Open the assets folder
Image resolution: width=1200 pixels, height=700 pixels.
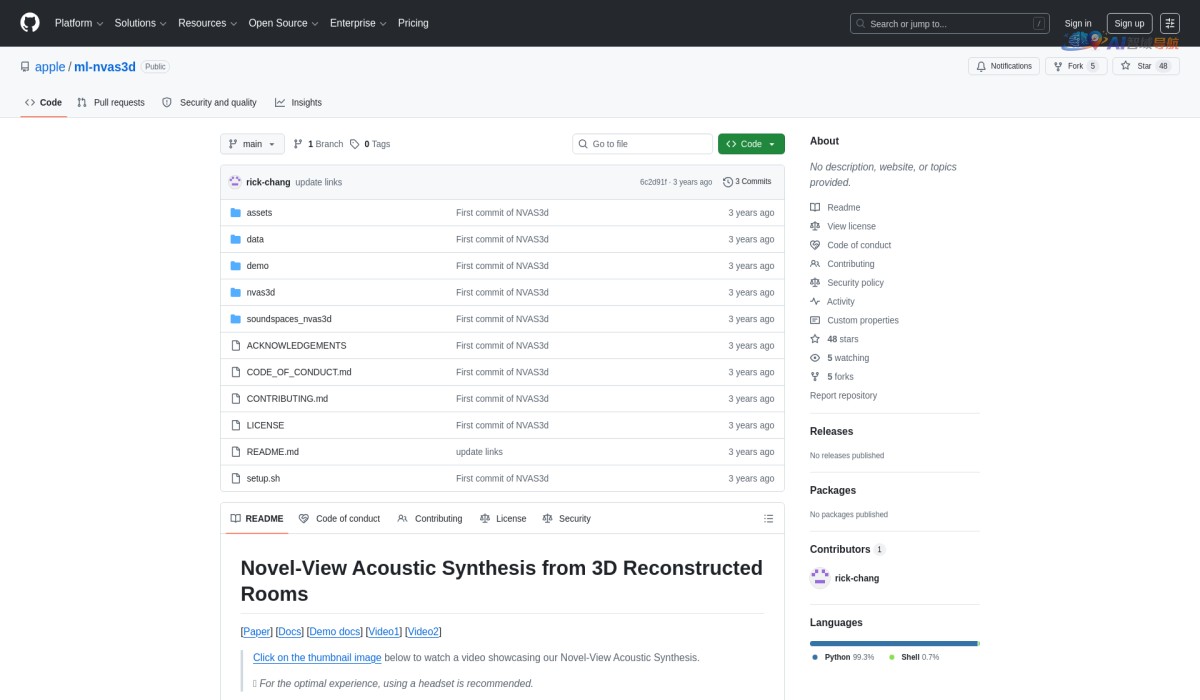point(259,213)
